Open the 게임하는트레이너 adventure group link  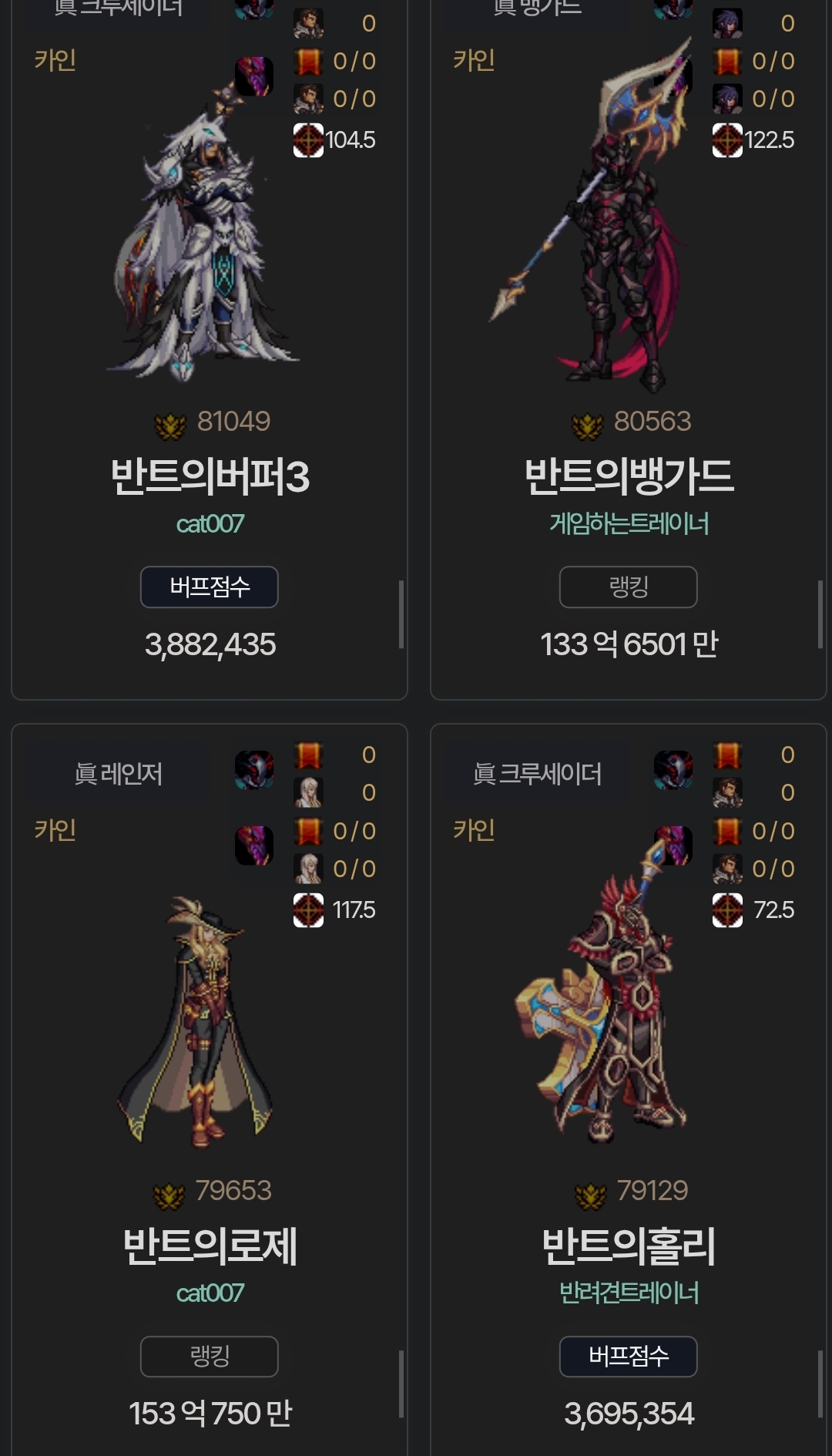pos(629,524)
